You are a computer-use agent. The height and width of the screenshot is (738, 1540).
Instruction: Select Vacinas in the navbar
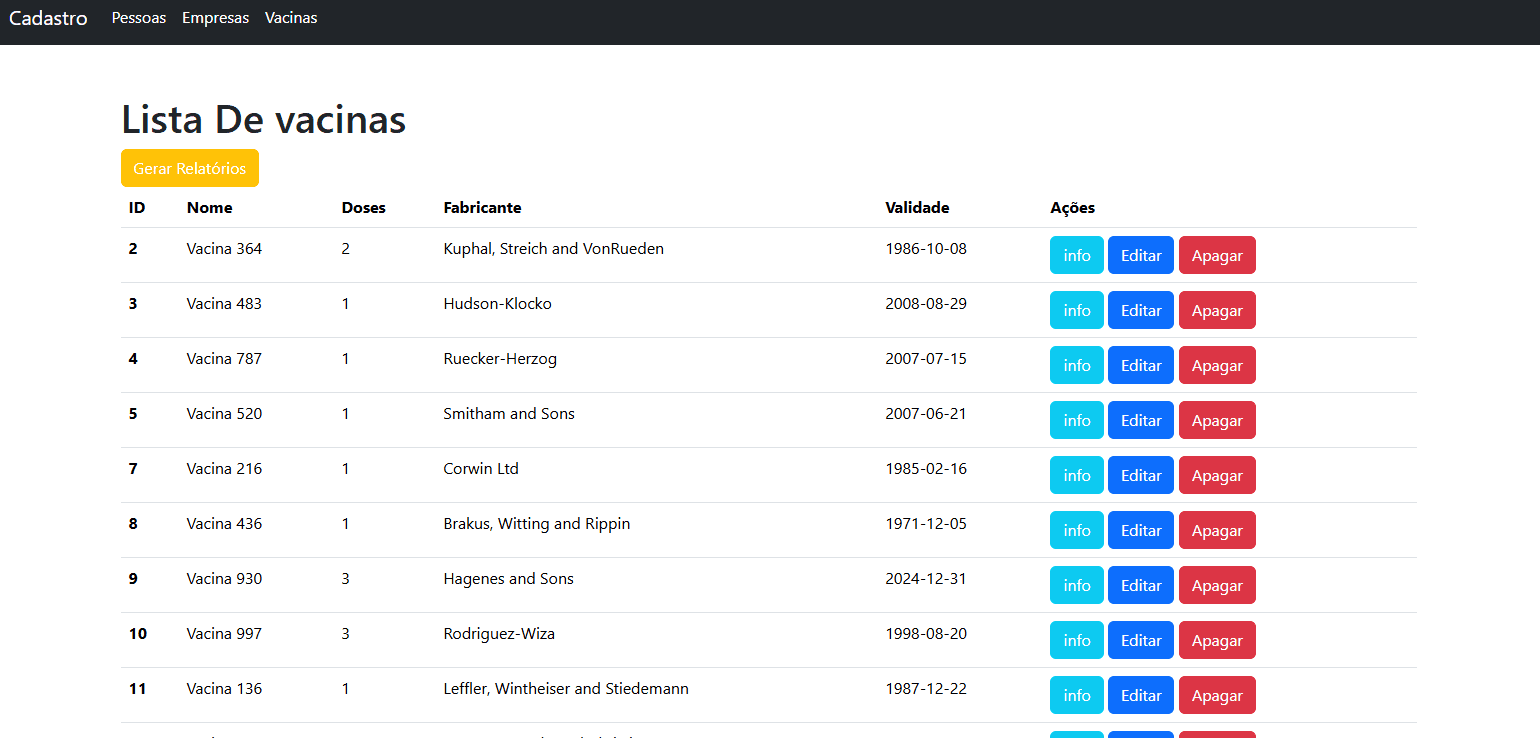[x=291, y=18]
